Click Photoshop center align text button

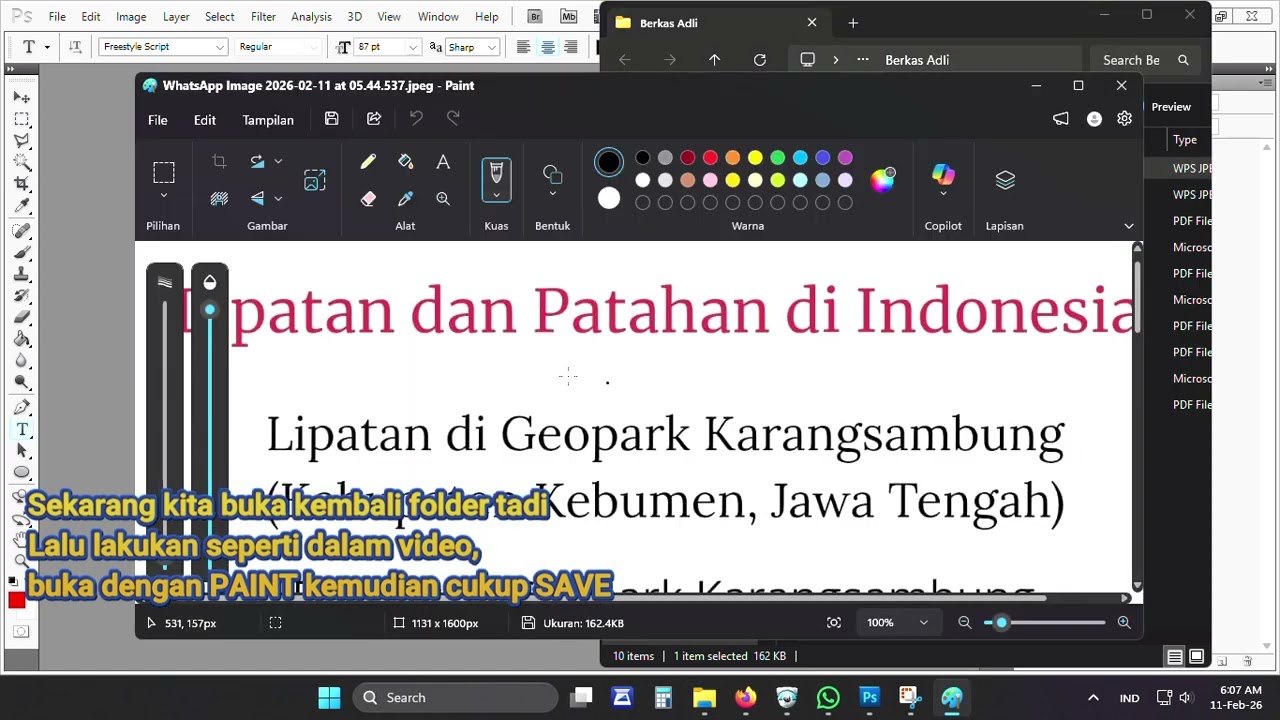click(x=547, y=47)
